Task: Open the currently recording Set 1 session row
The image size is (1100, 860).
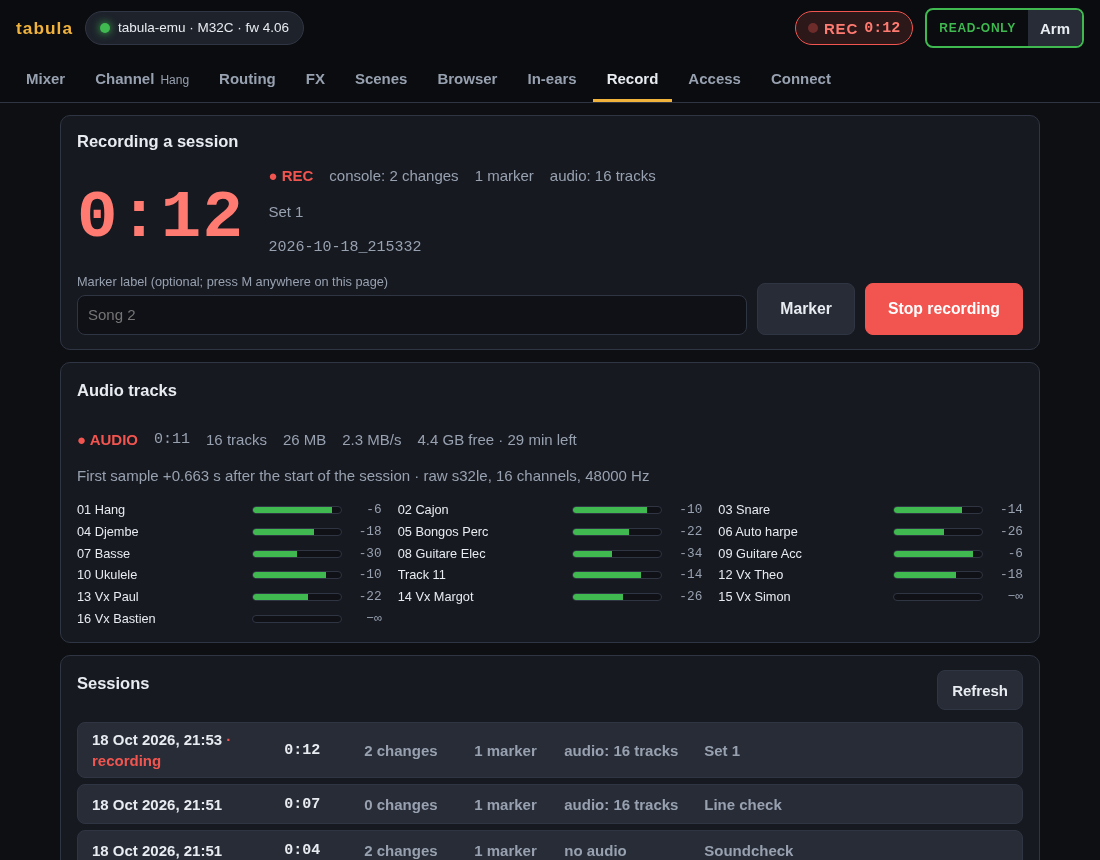Action: (x=550, y=750)
